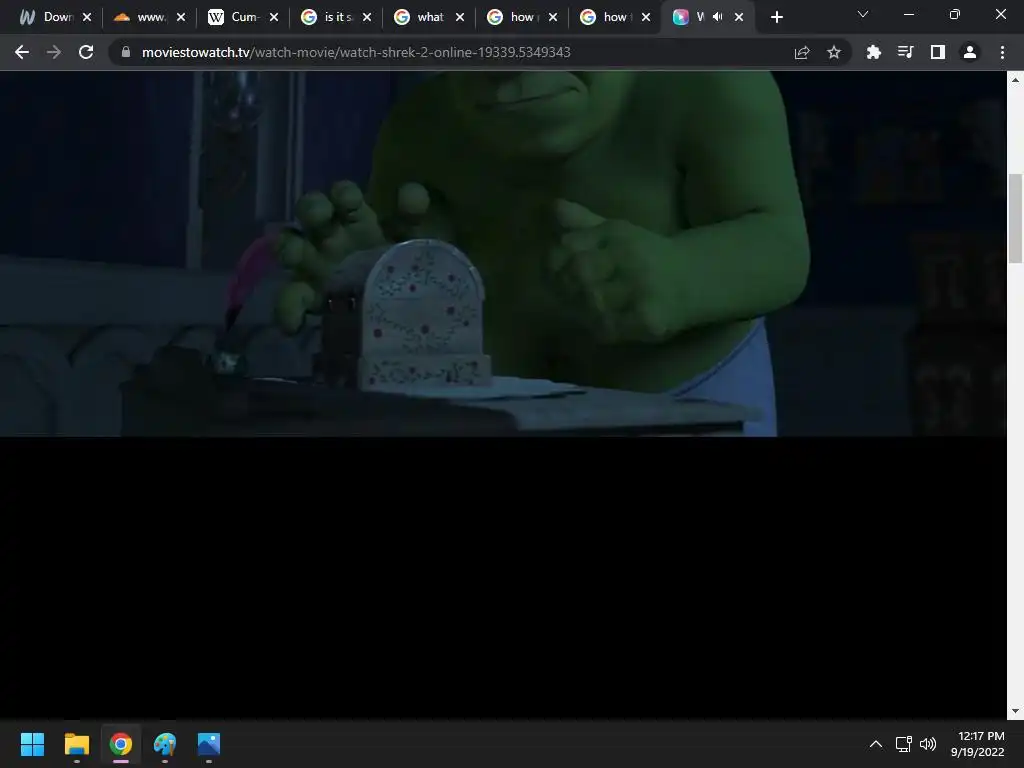The image size is (1024, 768).
Task: Click the page scrollbar thumb
Action: (x=1015, y=218)
